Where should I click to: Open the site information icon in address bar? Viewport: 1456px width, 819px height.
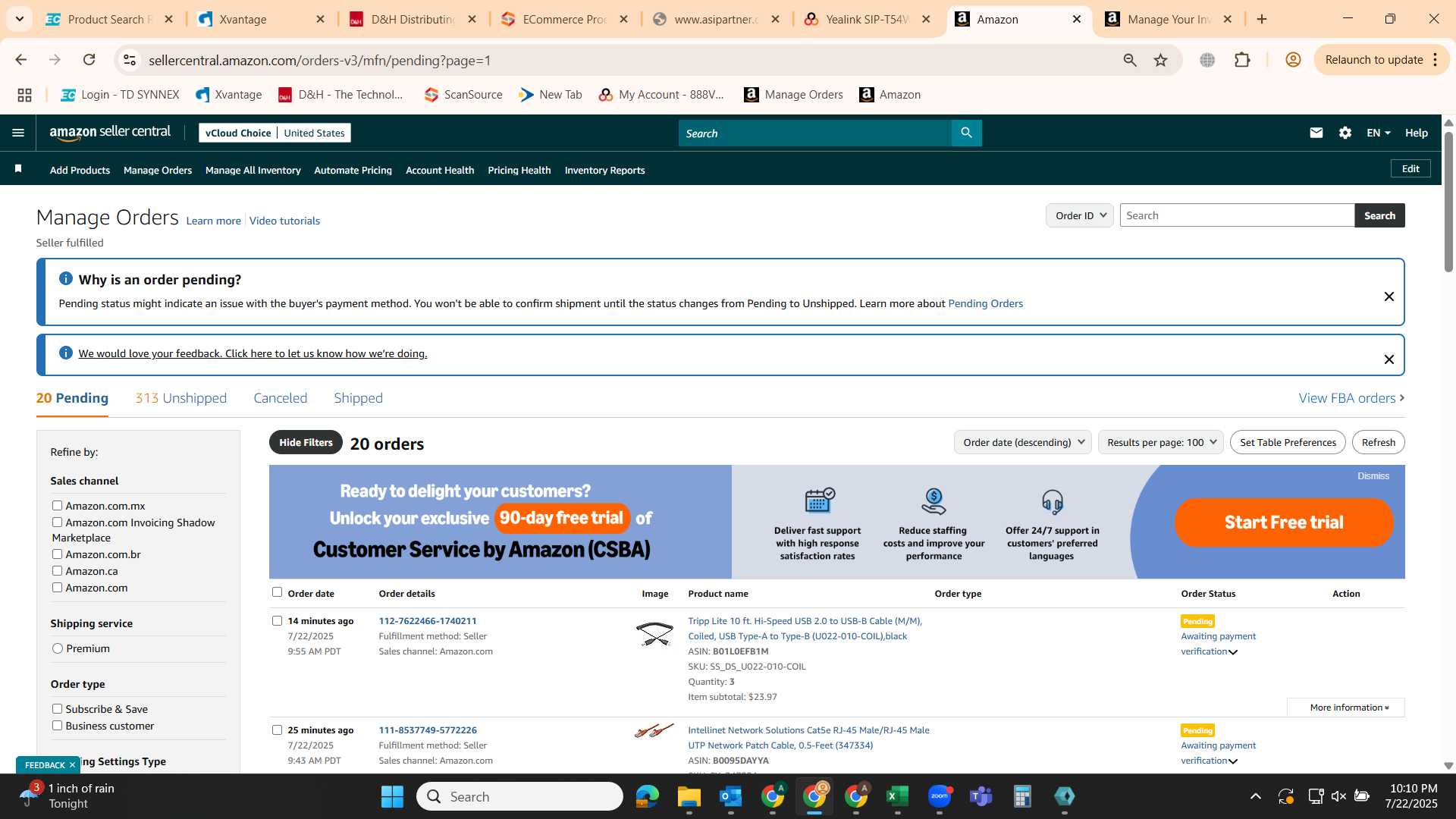coord(130,60)
